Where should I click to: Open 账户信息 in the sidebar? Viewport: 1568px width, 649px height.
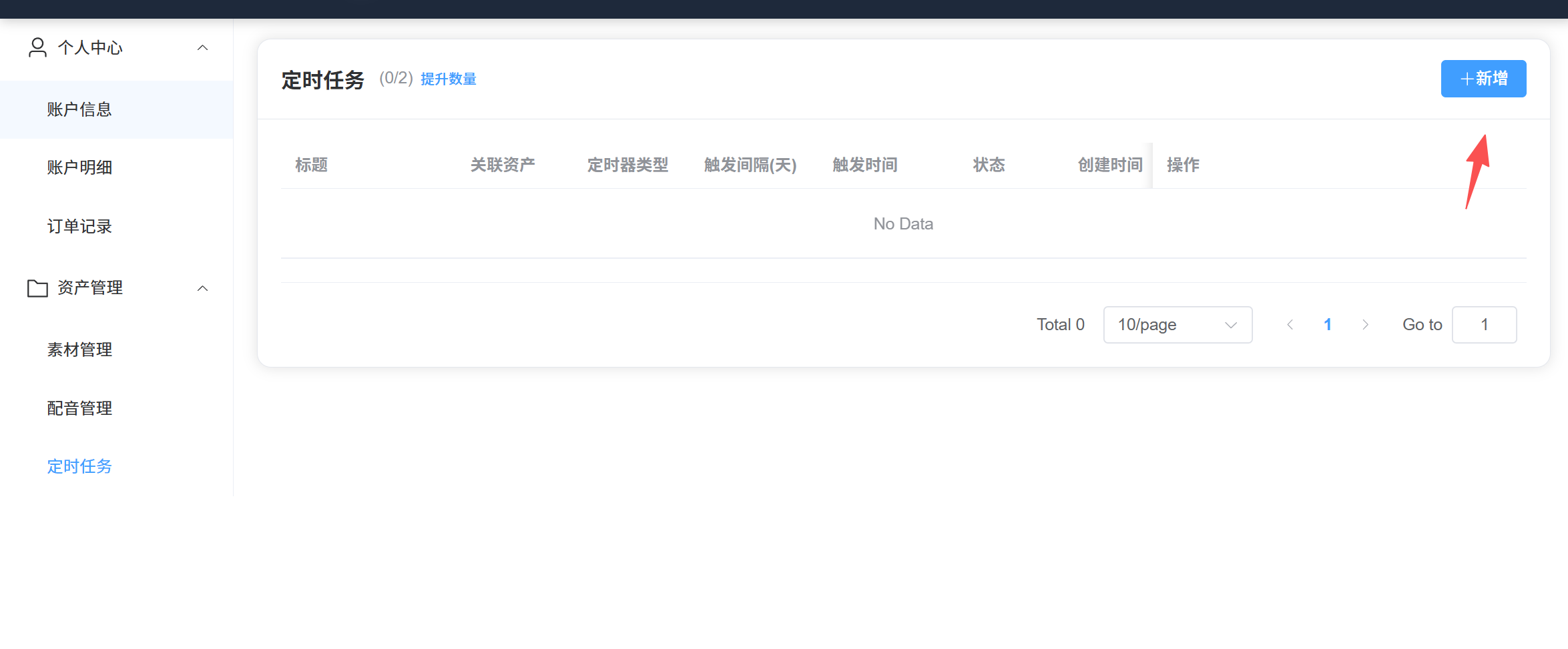click(x=116, y=109)
